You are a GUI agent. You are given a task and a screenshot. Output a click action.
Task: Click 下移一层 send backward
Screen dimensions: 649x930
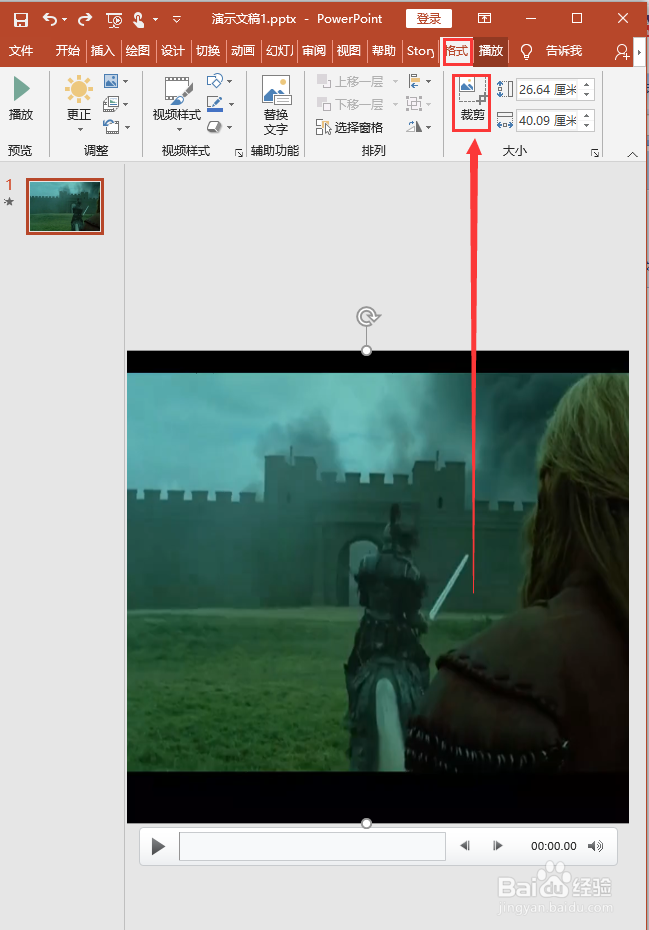click(351, 104)
